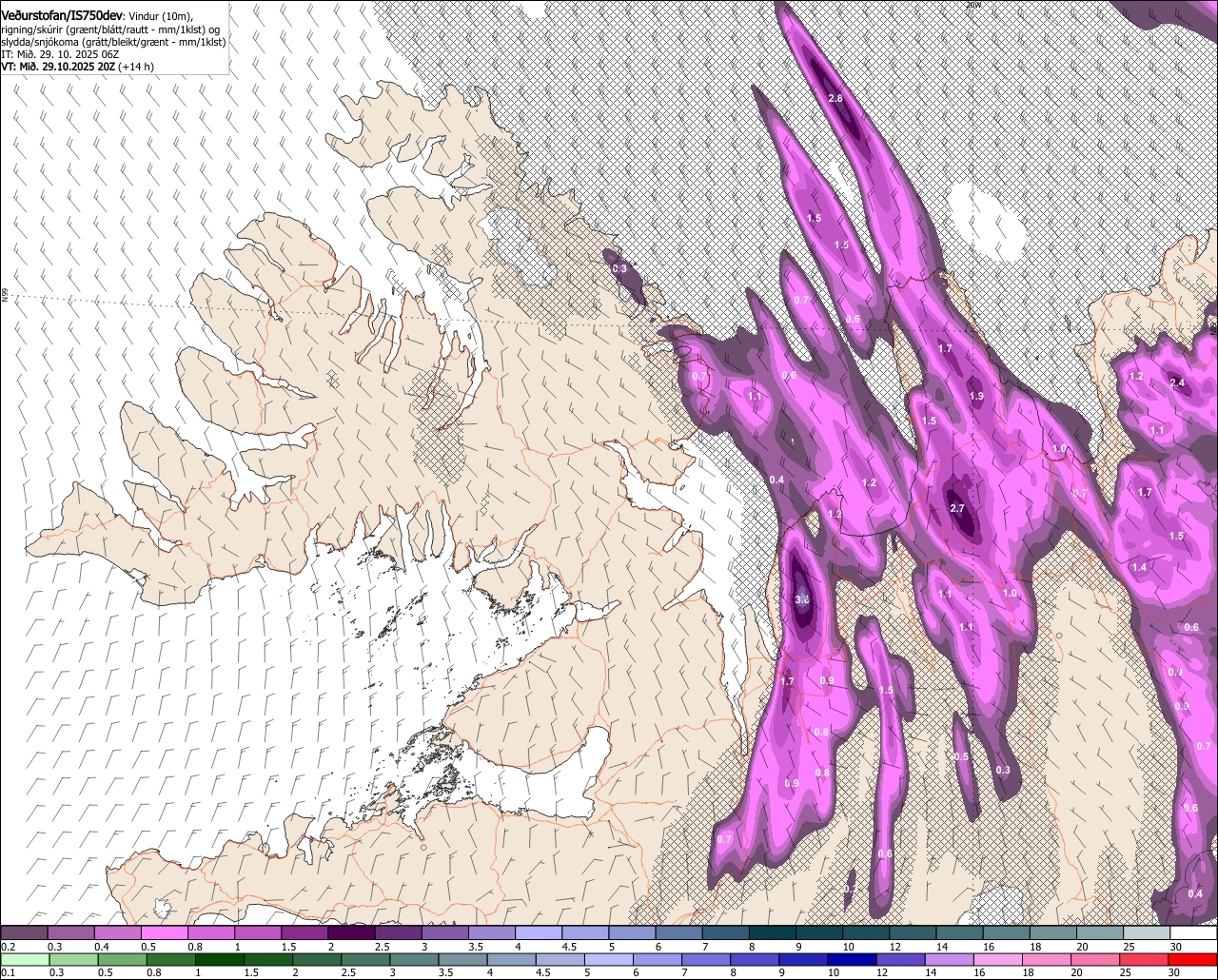Screen dimensions: 1218x980
Task: Click the N99 latitude label on the left edge
Action: coord(5,296)
